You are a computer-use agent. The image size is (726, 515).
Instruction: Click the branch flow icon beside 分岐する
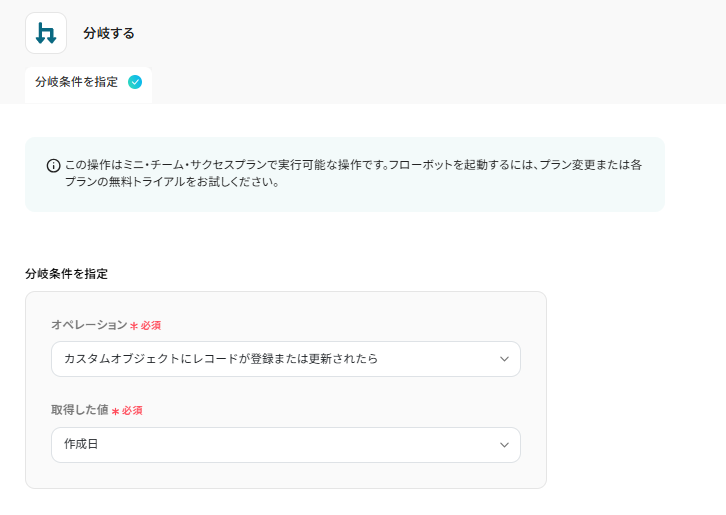pyautogui.click(x=46, y=33)
